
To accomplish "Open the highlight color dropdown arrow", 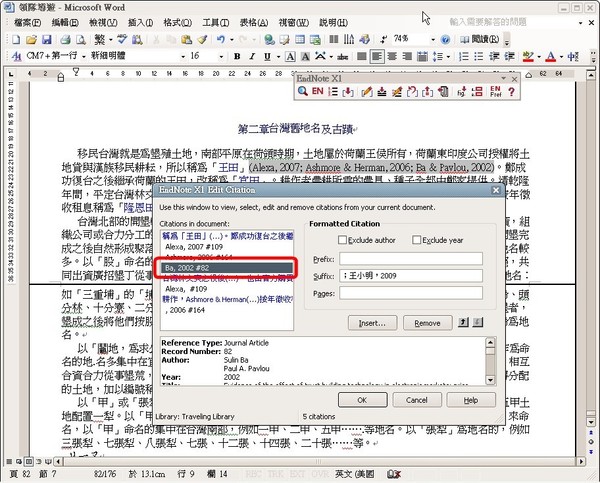I will (x=539, y=57).
